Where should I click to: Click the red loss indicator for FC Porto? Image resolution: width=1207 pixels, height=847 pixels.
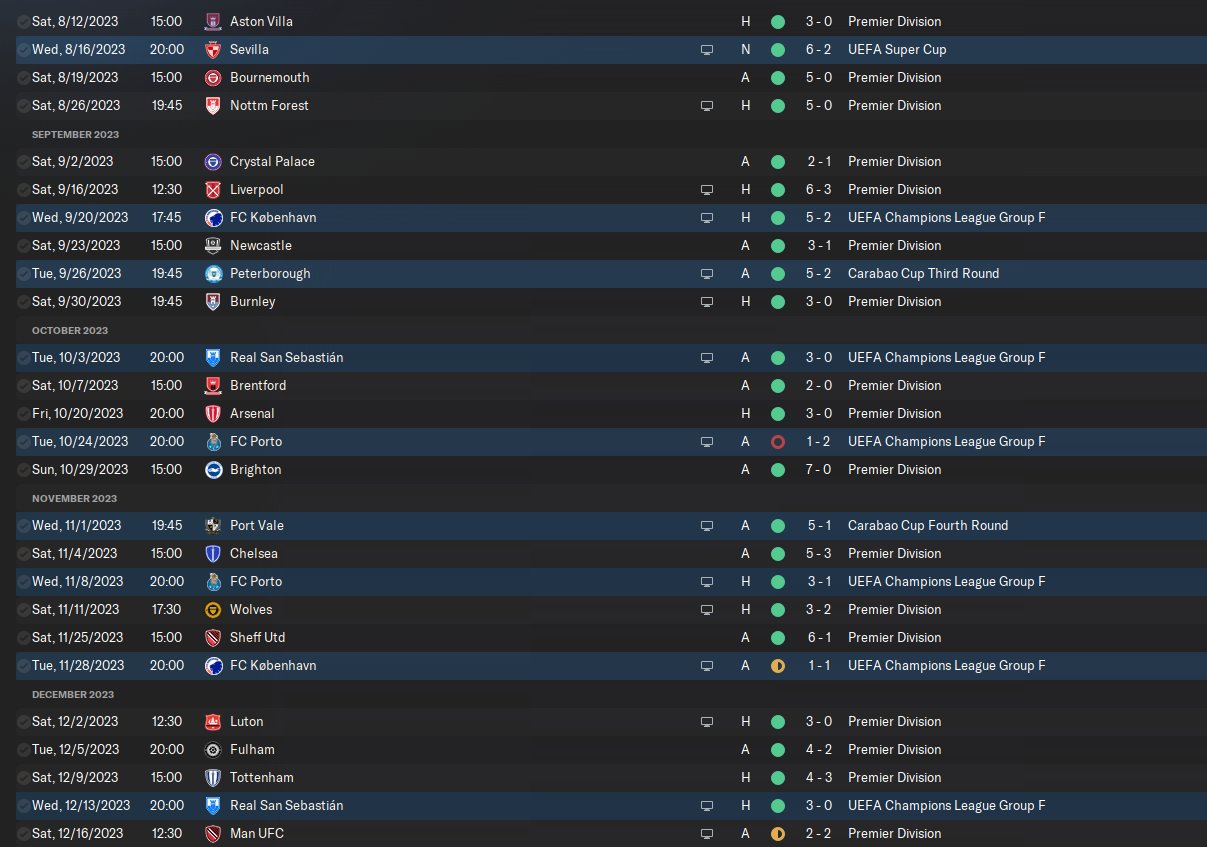(x=778, y=441)
